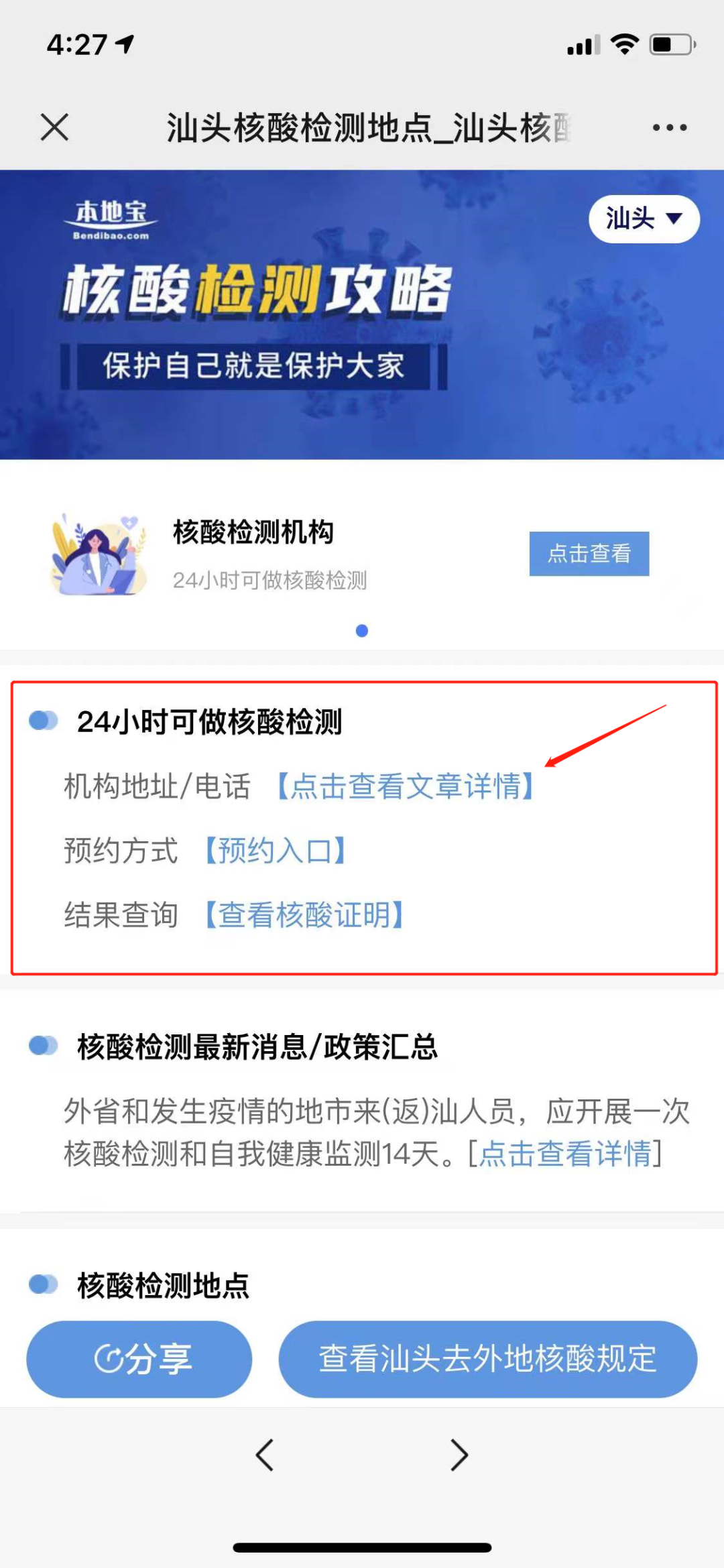
Task: Open the three-dot more options menu
Action: (670, 127)
